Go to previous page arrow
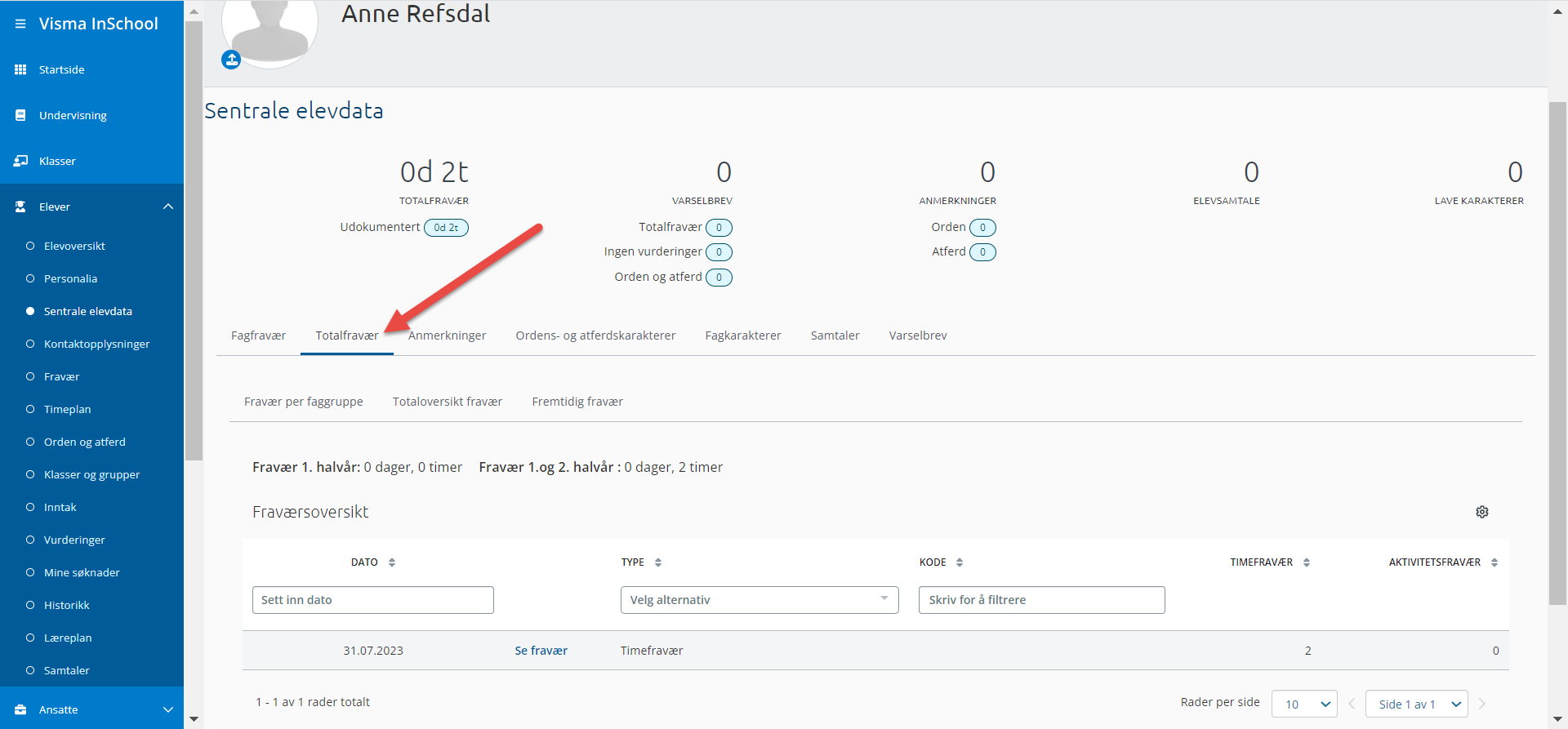The height and width of the screenshot is (729, 1568). (1352, 704)
